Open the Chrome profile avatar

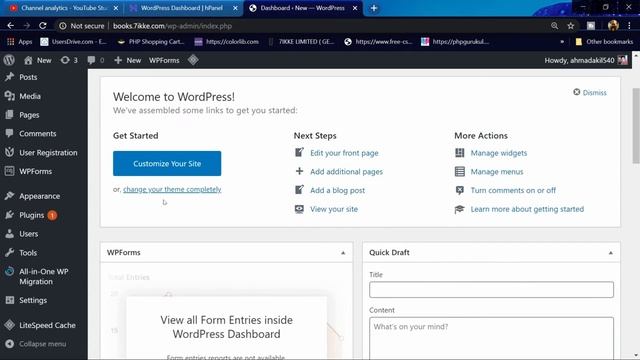[613, 26]
